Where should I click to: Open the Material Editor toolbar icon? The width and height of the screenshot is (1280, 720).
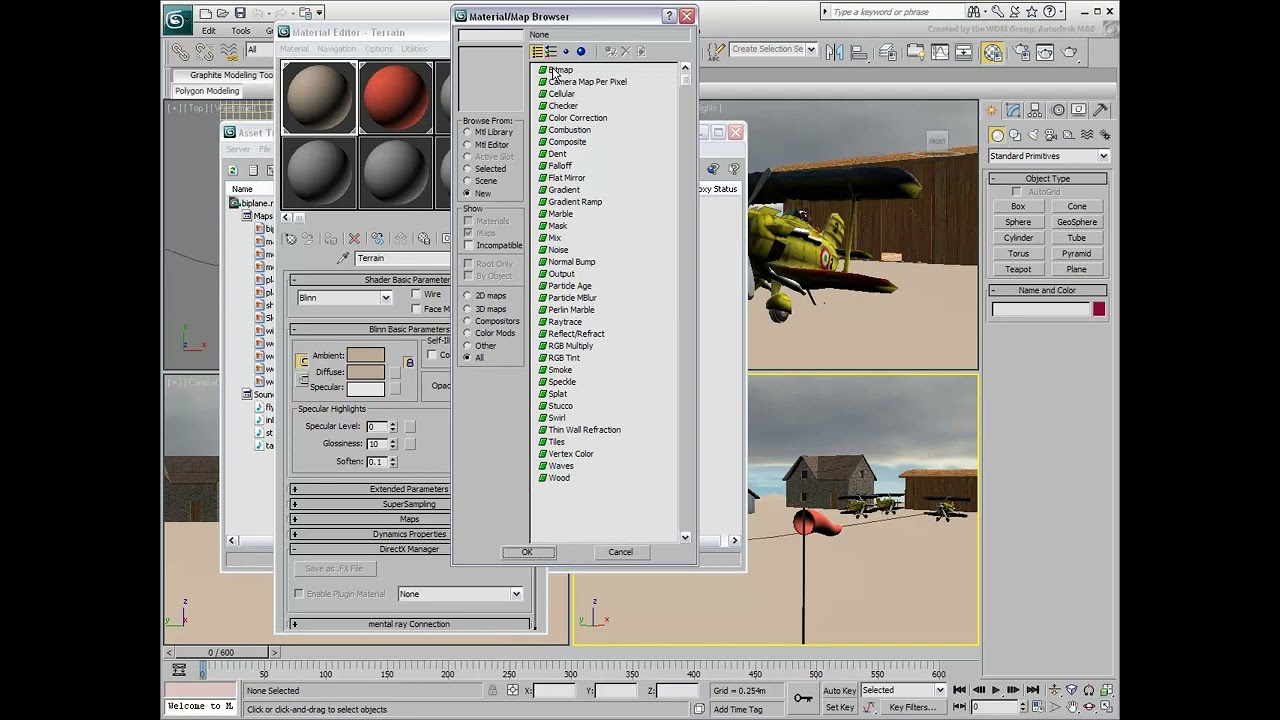click(x=993, y=52)
